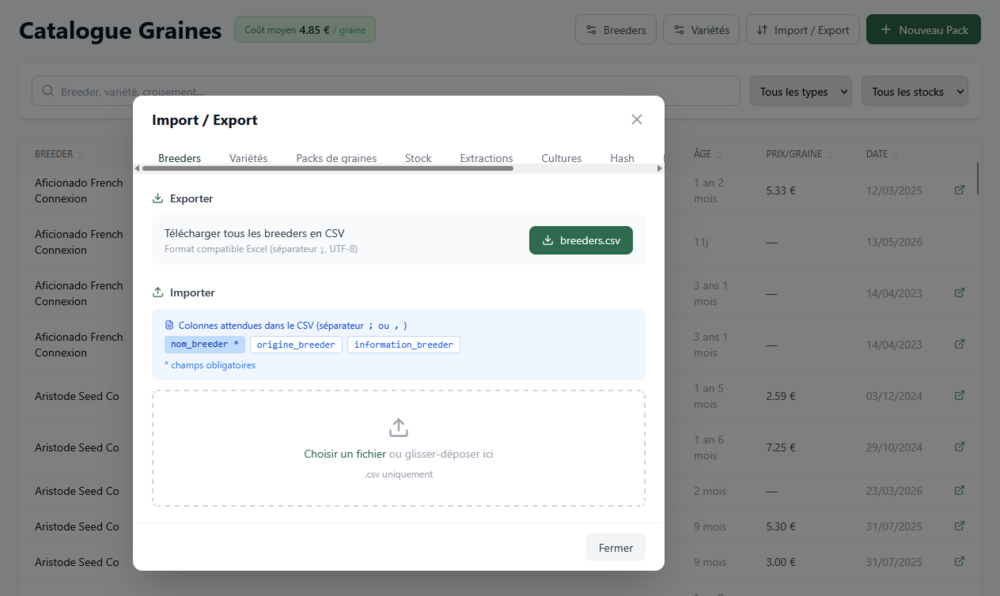Close the Import / Export dialog with X

click(x=636, y=120)
